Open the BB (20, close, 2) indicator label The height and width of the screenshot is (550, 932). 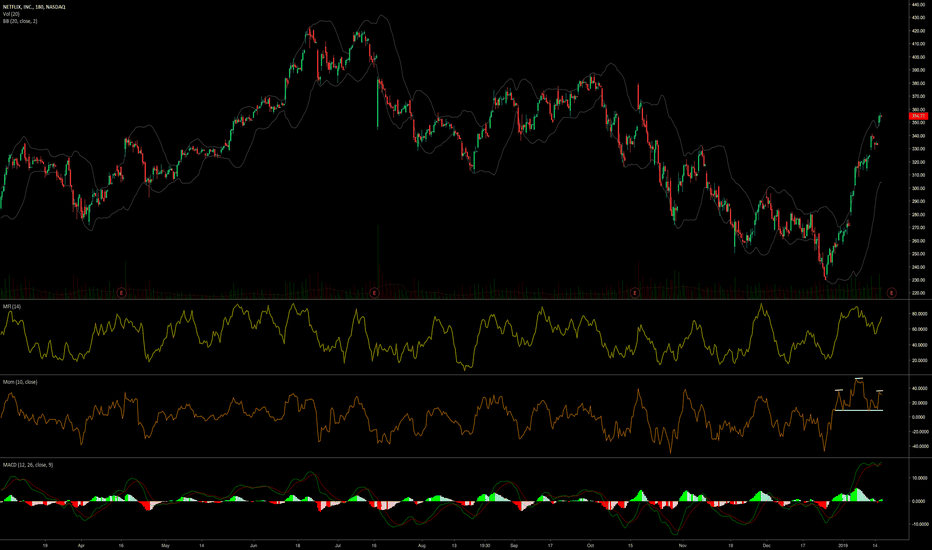pyautogui.click(x=20, y=21)
